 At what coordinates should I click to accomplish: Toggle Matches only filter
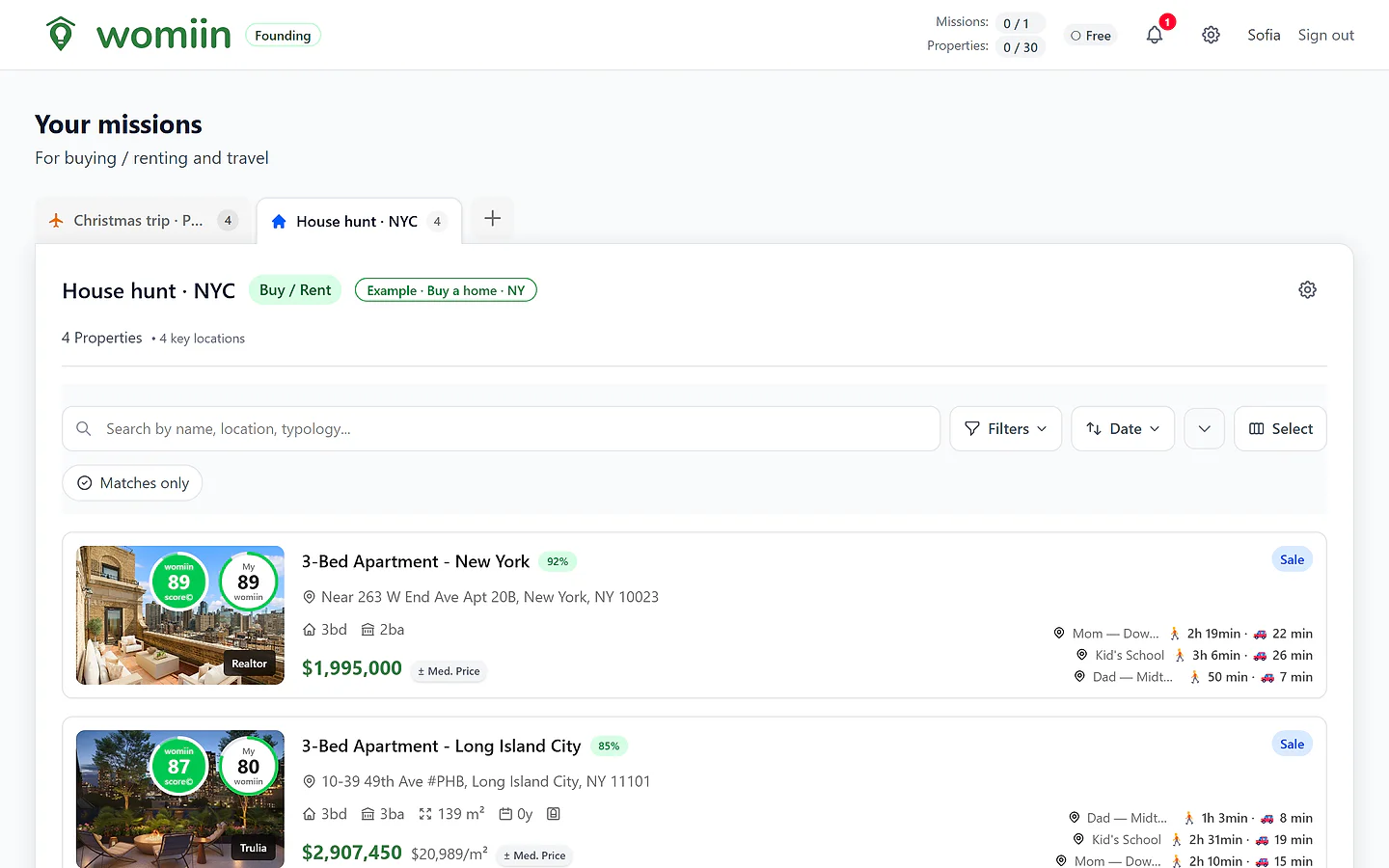[x=132, y=482]
